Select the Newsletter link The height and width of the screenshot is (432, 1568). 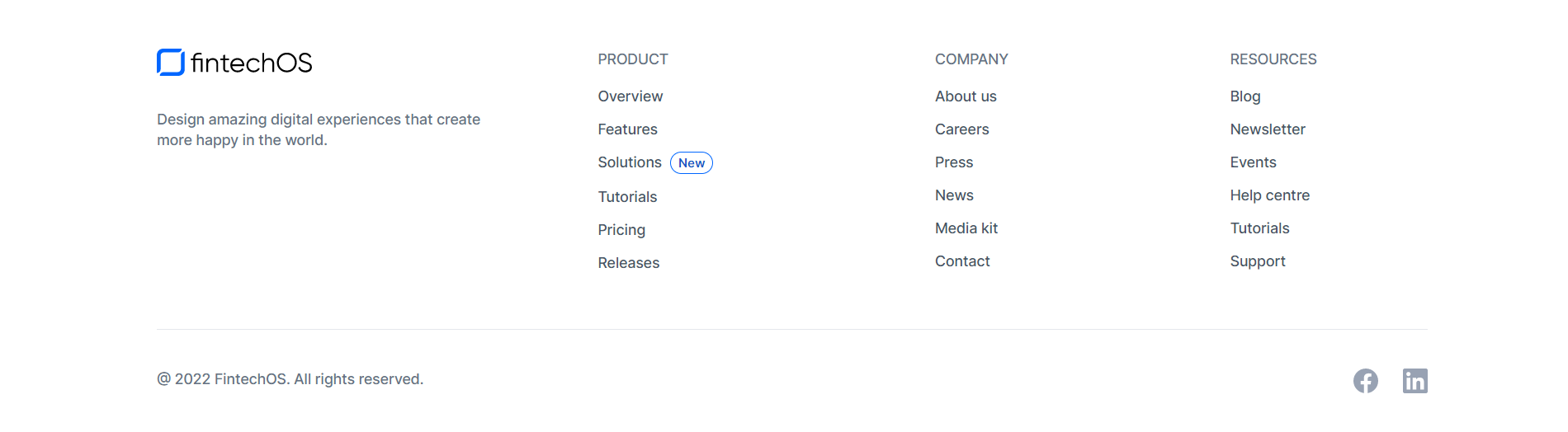[x=1267, y=129]
